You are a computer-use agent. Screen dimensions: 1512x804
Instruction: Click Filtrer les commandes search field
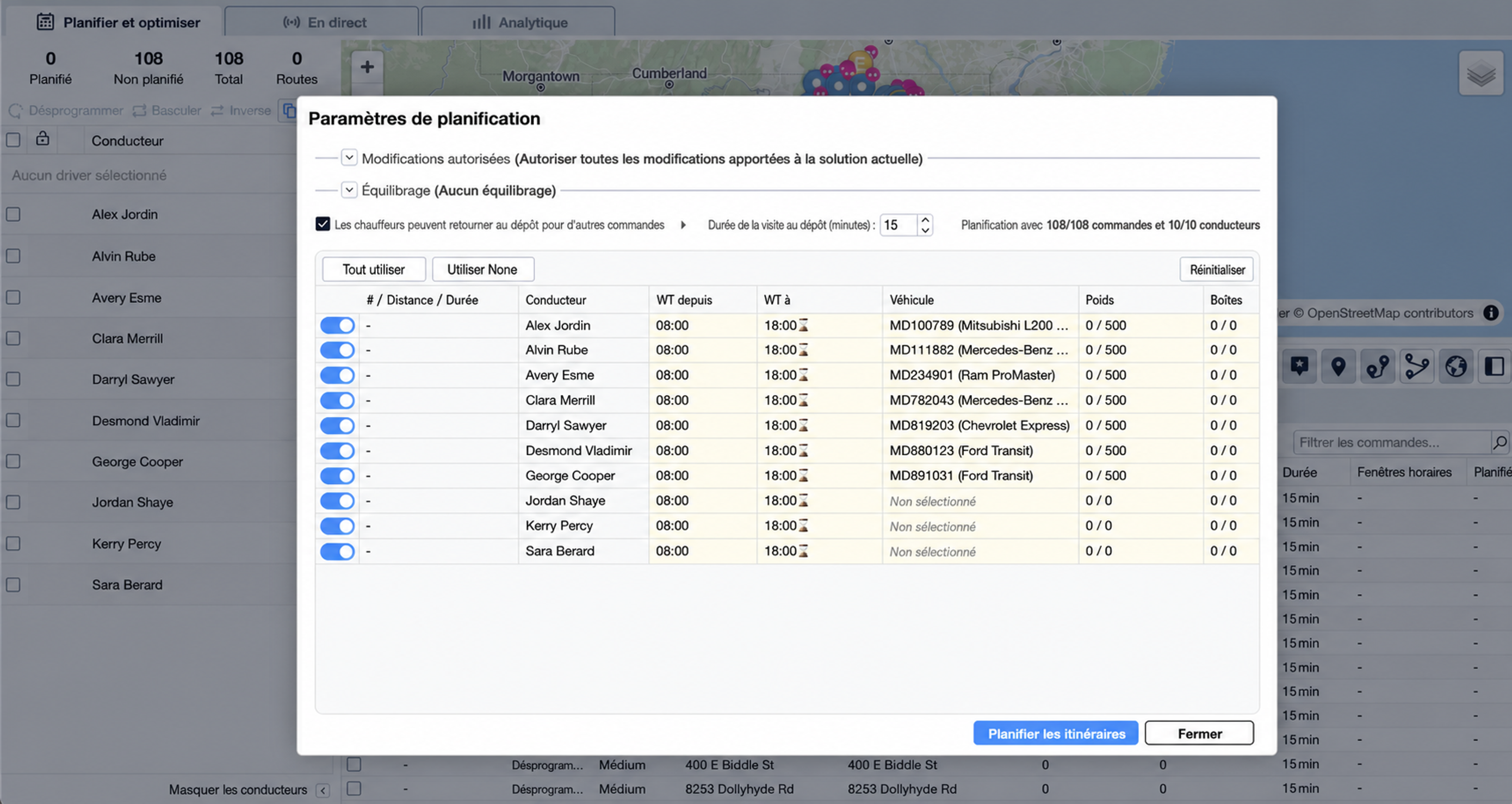click(1392, 442)
